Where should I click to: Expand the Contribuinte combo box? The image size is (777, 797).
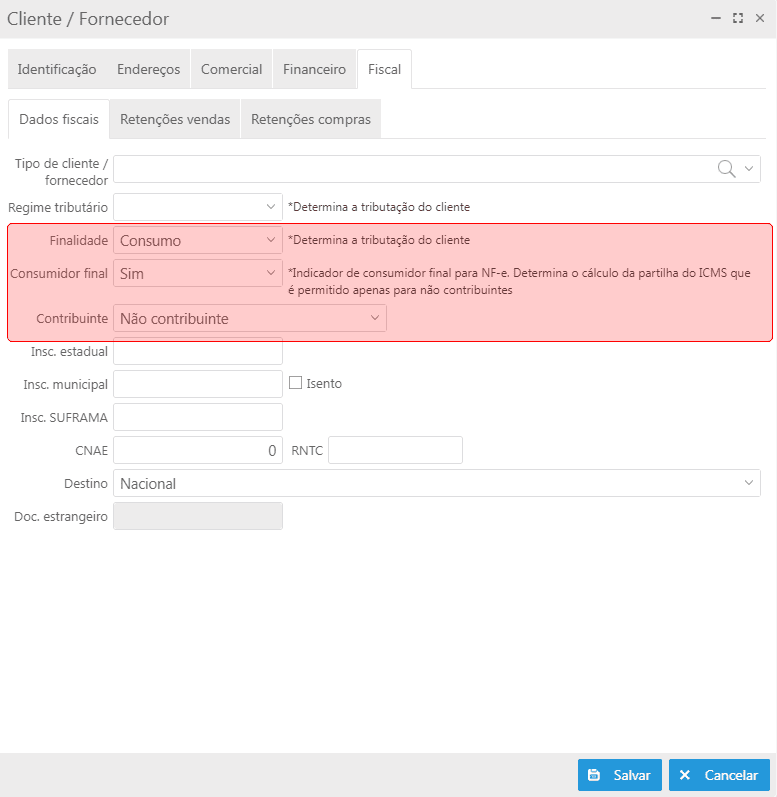[250, 318]
